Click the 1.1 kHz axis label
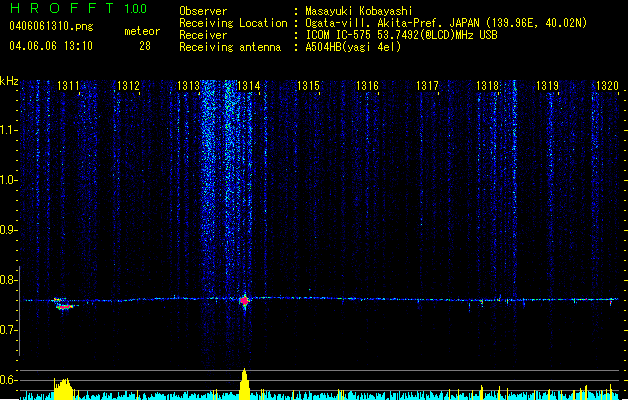Image resolution: width=629 pixels, height=400 pixels. pos(8,130)
